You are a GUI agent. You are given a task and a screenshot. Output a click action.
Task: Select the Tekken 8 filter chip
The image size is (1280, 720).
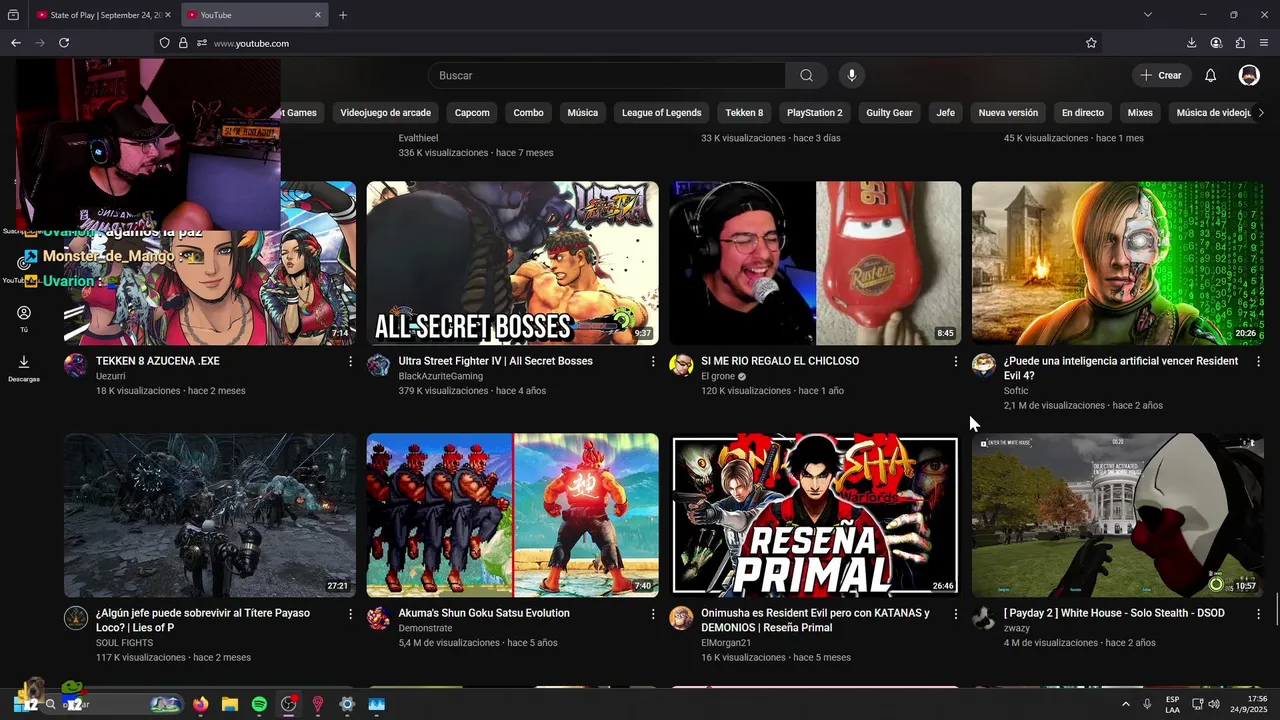click(x=744, y=113)
